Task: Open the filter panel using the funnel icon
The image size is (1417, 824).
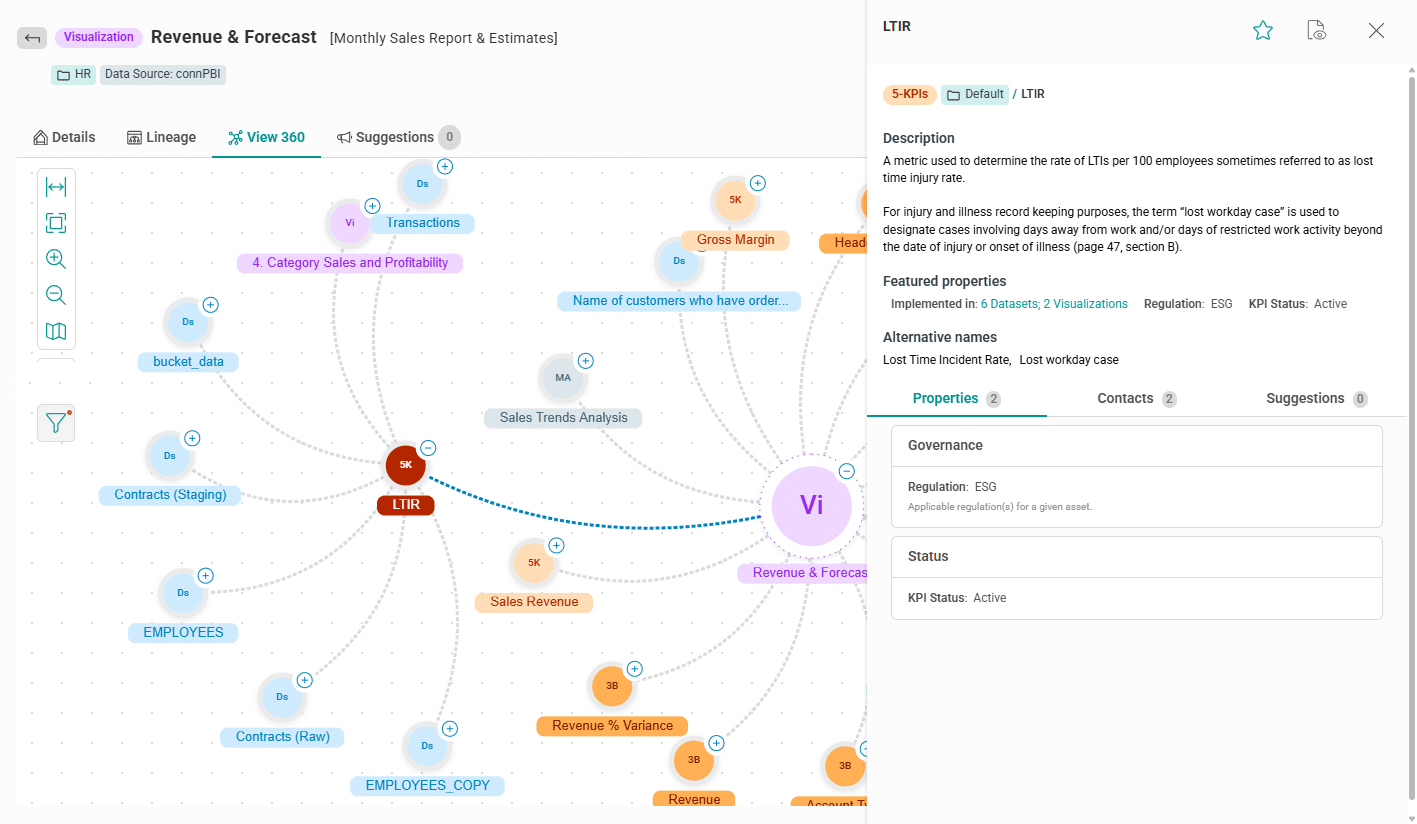Action: pyautogui.click(x=55, y=422)
